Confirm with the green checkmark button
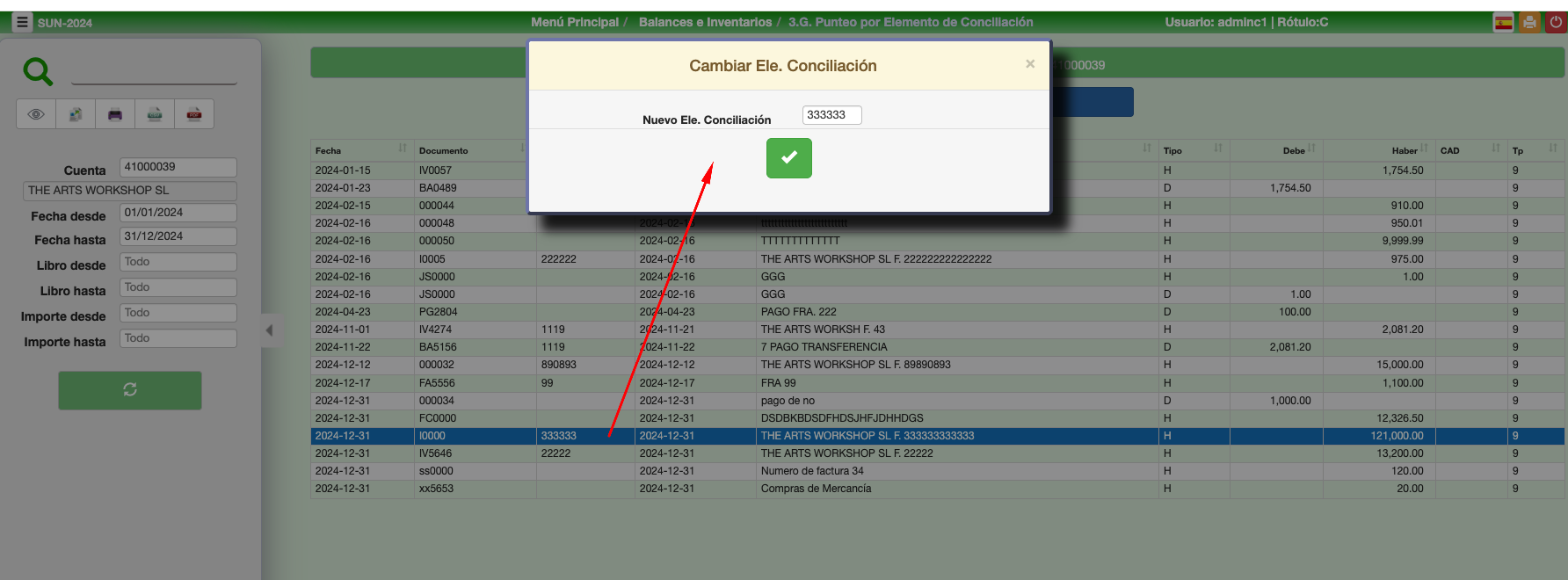1568x580 pixels. pos(788,158)
